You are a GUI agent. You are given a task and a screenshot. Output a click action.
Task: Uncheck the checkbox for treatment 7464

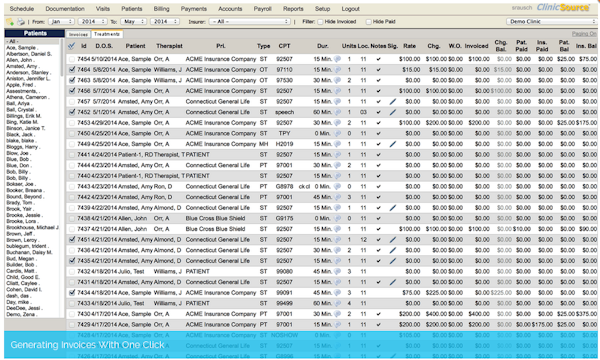point(72,70)
